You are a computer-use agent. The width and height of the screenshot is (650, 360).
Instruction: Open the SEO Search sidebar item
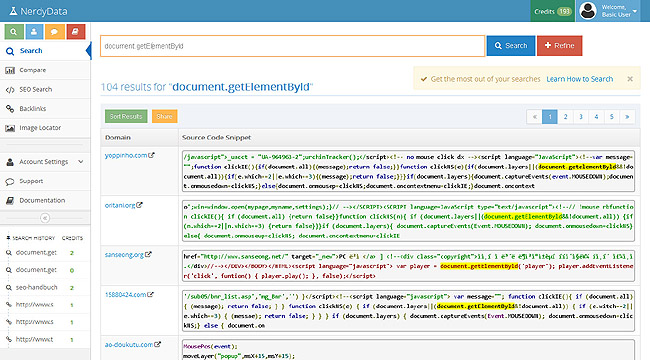click(x=45, y=89)
